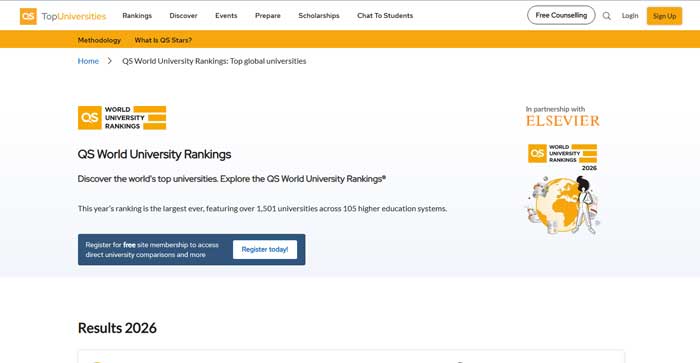
Task: Click breadcrumb text QS World University Rankings: Top global universities
Action: 214,61
